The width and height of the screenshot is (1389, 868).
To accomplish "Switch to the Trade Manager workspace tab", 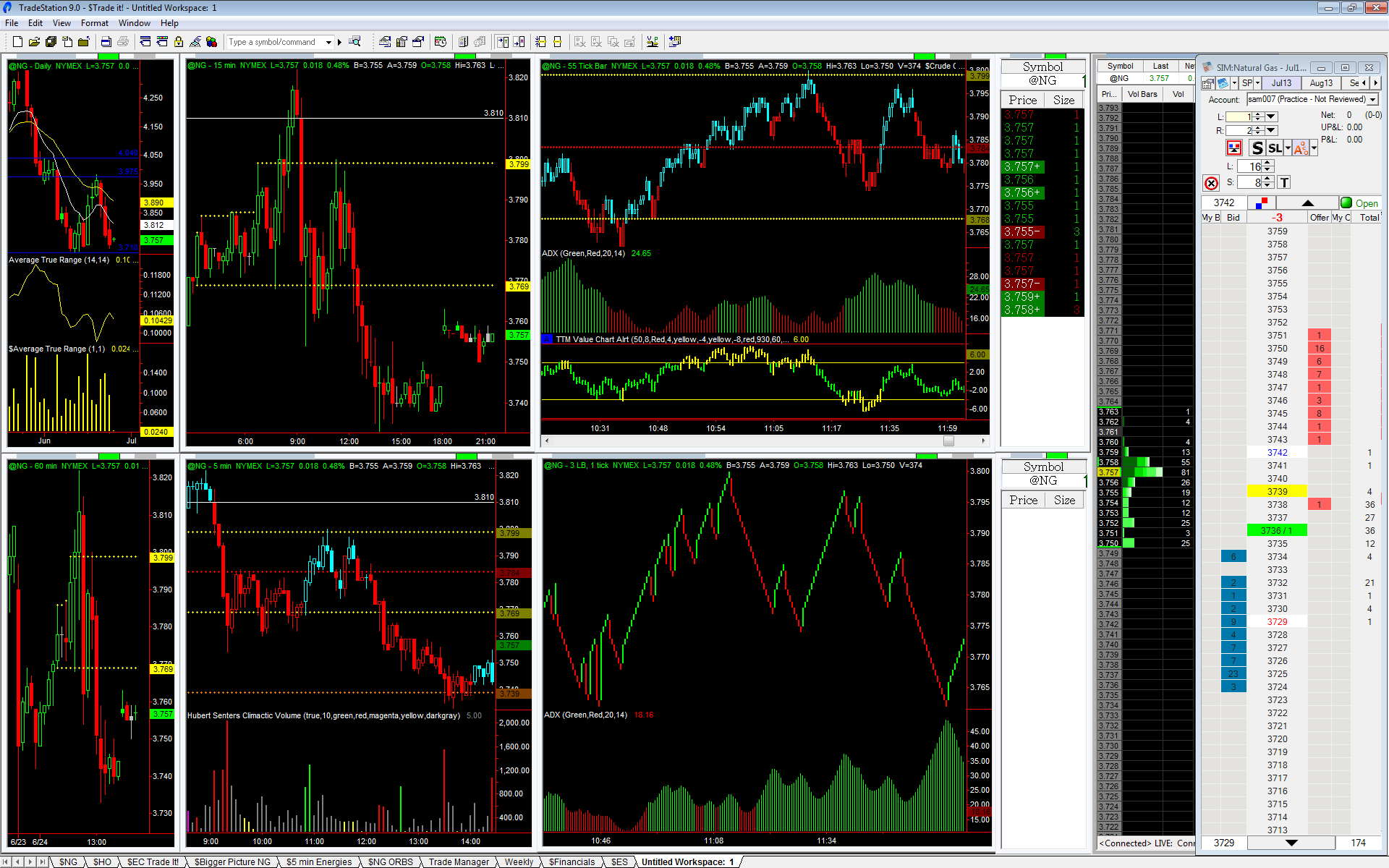I will [x=459, y=861].
